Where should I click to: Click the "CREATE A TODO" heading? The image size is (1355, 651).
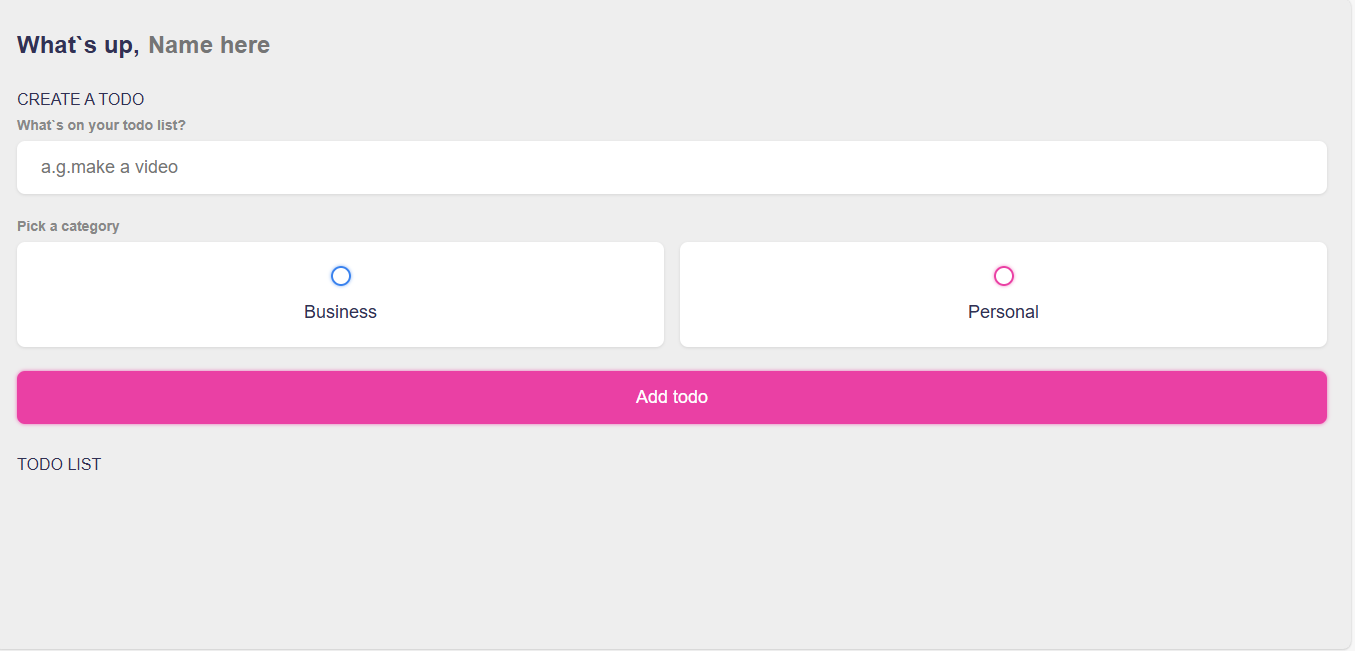pos(81,99)
